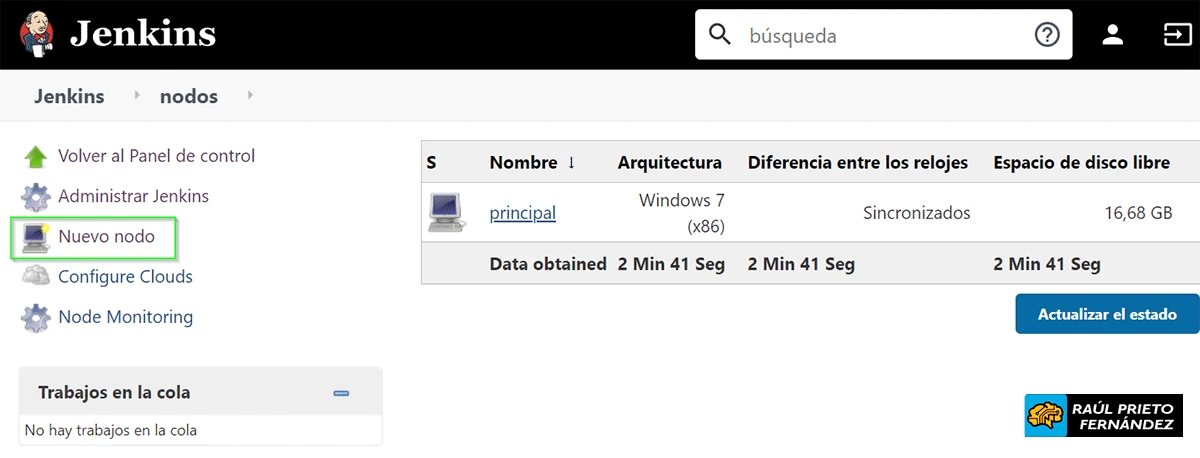Click the search magnifier icon
This screenshot has width=1200, height=458.
720,35
